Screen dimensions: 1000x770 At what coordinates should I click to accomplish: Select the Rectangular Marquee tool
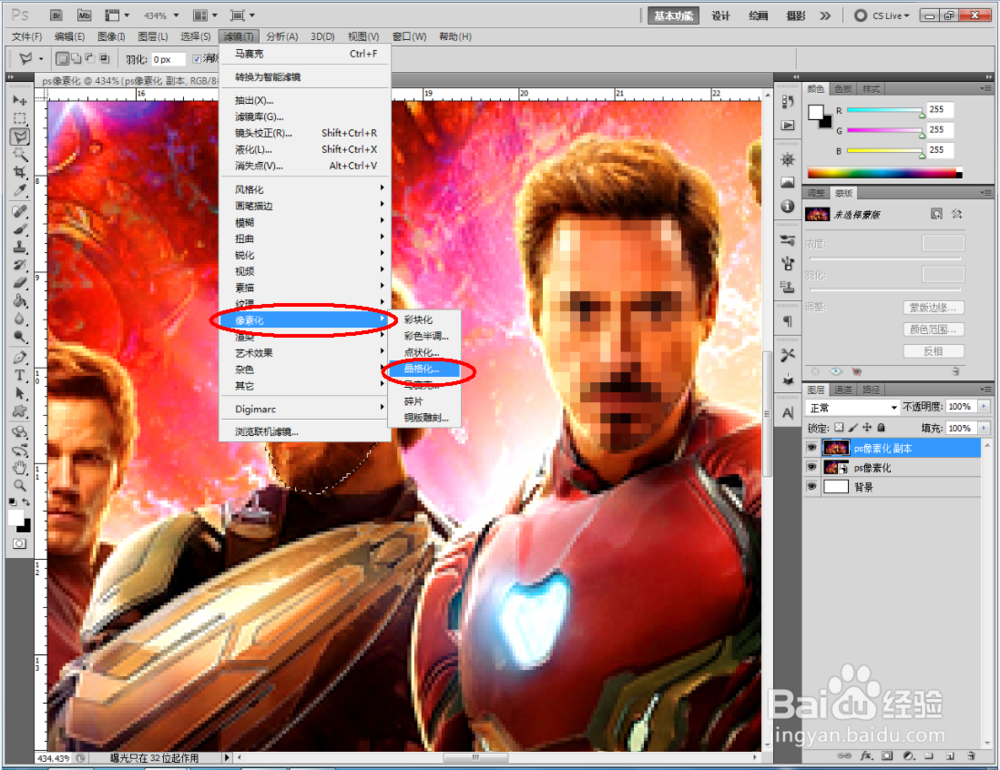point(20,118)
